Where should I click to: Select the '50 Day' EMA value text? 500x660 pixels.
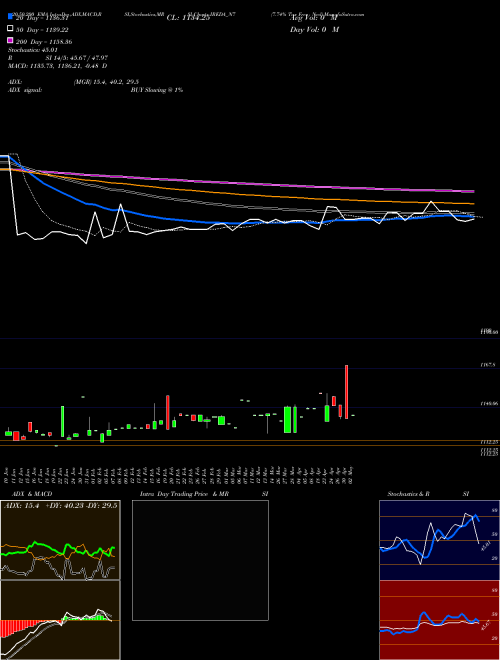tap(42, 30)
